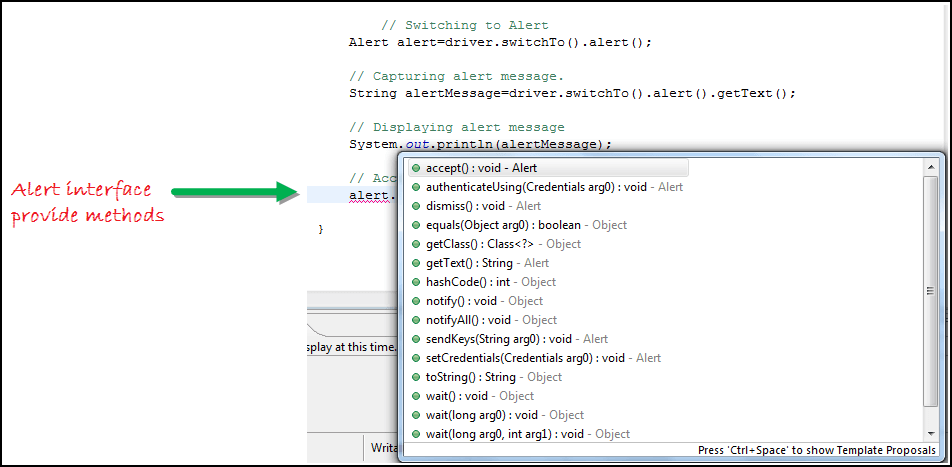This screenshot has width=952, height=467.
Task: Choose getClass() from suggestion list
Action: [503, 244]
